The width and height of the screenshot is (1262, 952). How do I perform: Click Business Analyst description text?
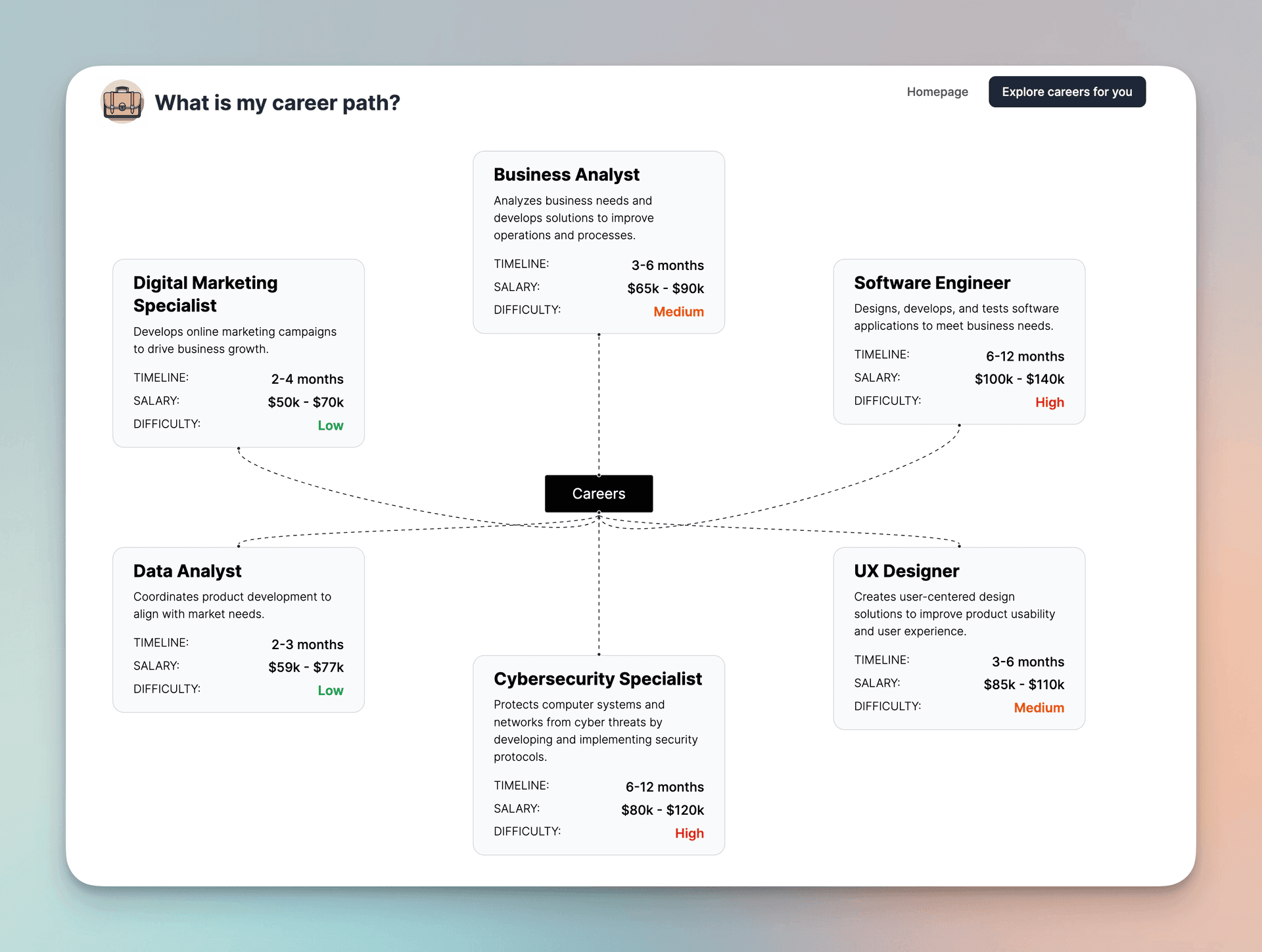tap(574, 218)
